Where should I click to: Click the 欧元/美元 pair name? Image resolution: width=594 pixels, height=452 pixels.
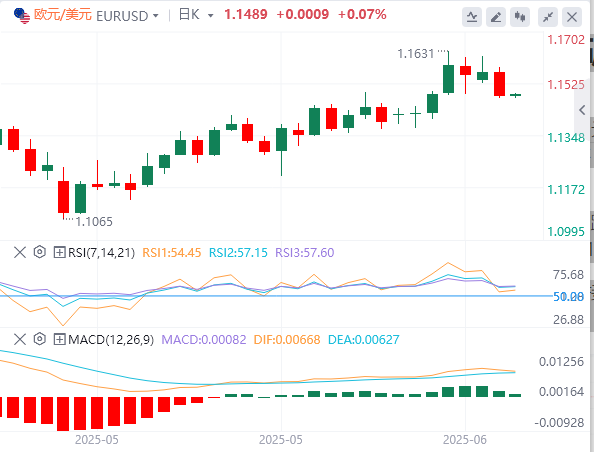(x=63, y=15)
